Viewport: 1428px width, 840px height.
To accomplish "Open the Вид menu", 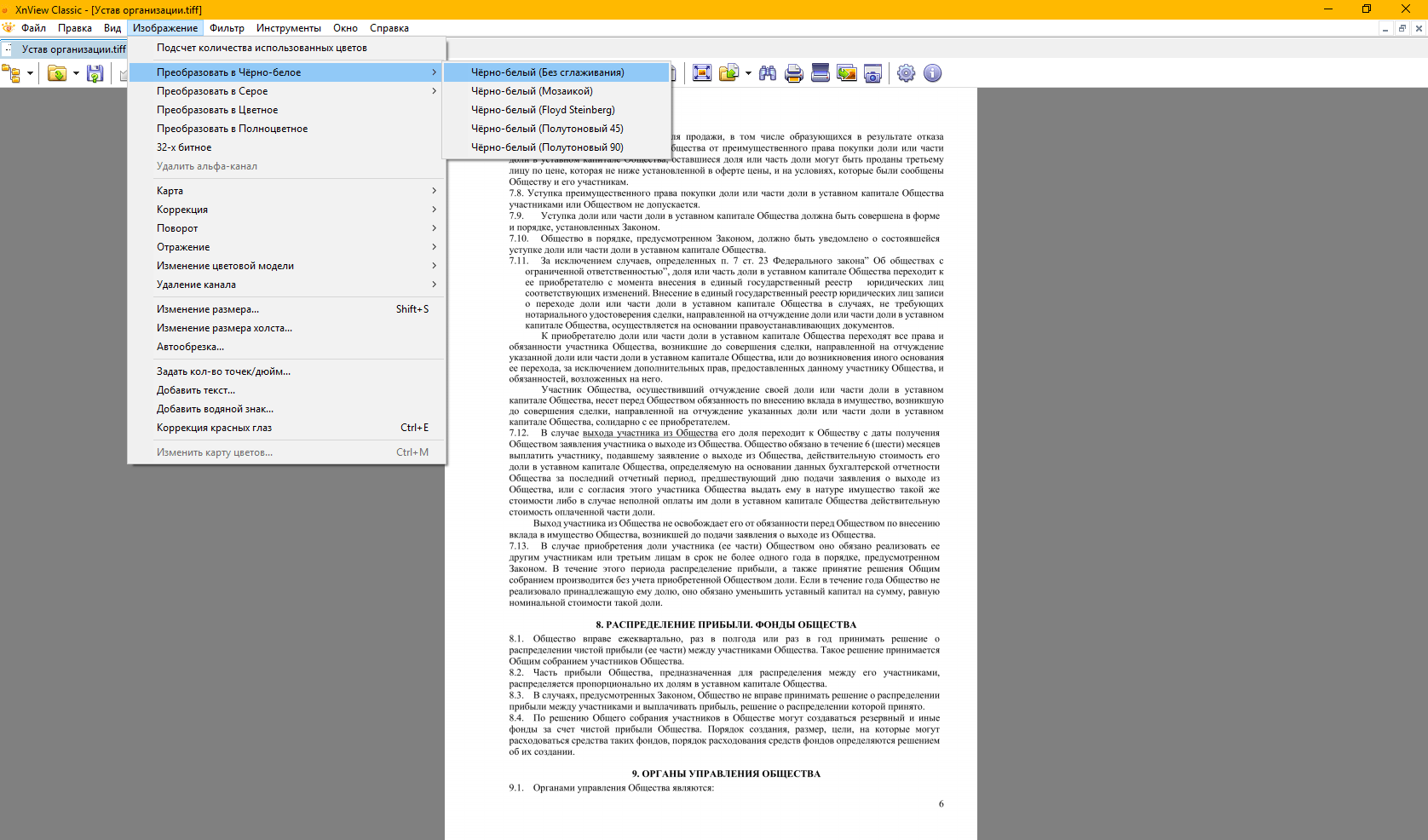I will click(112, 28).
